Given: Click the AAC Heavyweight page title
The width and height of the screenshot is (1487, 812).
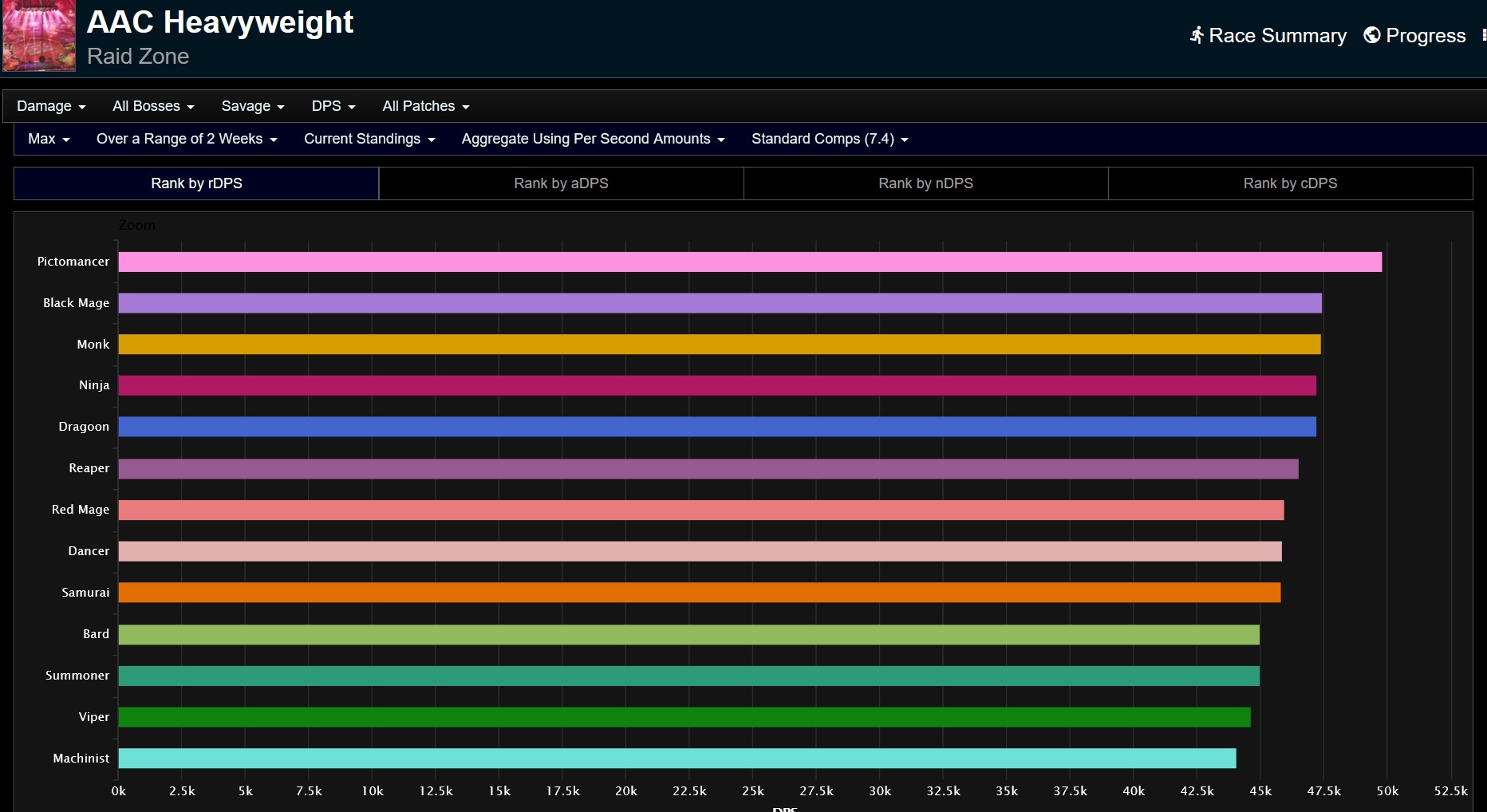Looking at the screenshot, I should pyautogui.click(x=220, y=22).
